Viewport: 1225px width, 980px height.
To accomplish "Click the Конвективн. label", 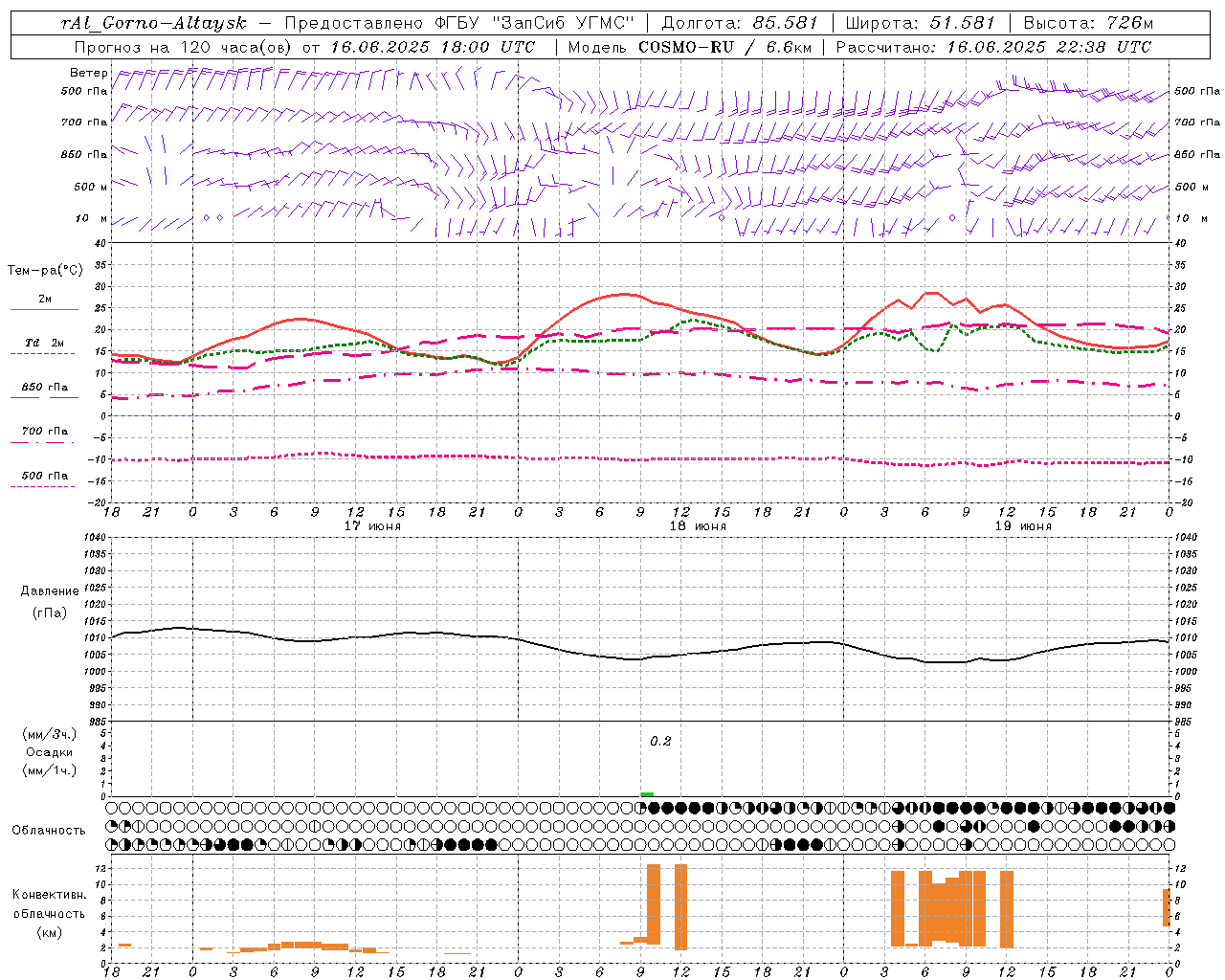I will click(x=50, y=895).
